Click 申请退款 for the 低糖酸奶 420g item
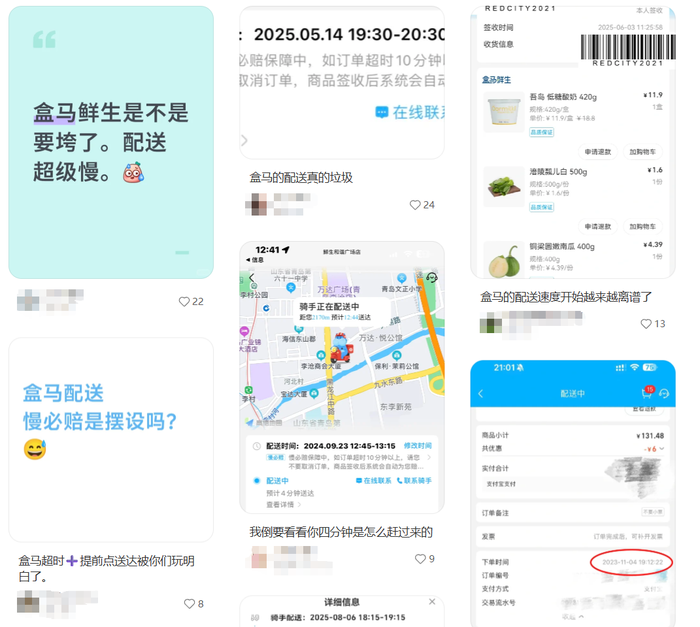This screenshot has height=627, width=700. click(x=598, y=152)
